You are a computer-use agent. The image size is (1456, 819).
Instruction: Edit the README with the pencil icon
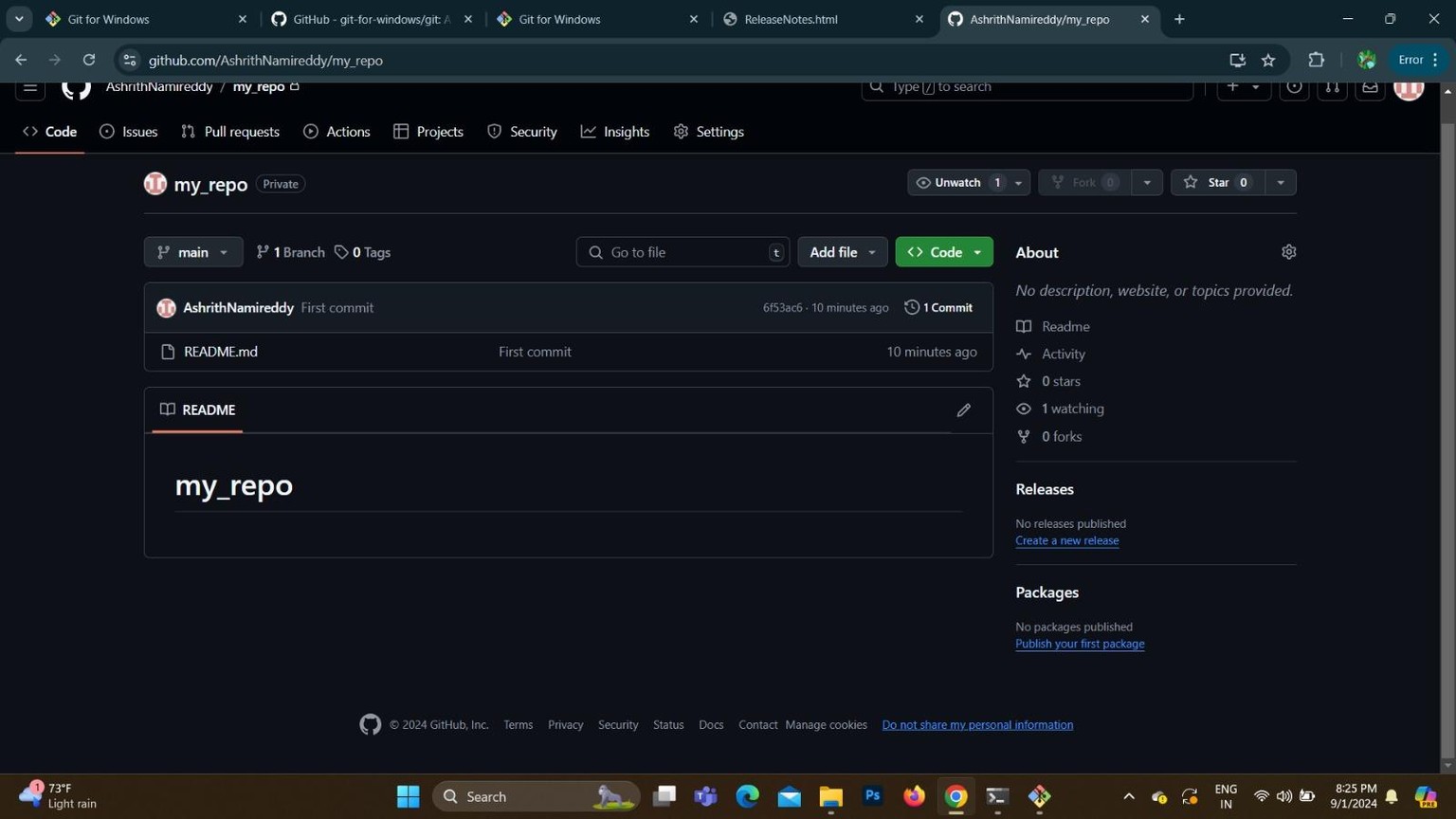point(963,410)
